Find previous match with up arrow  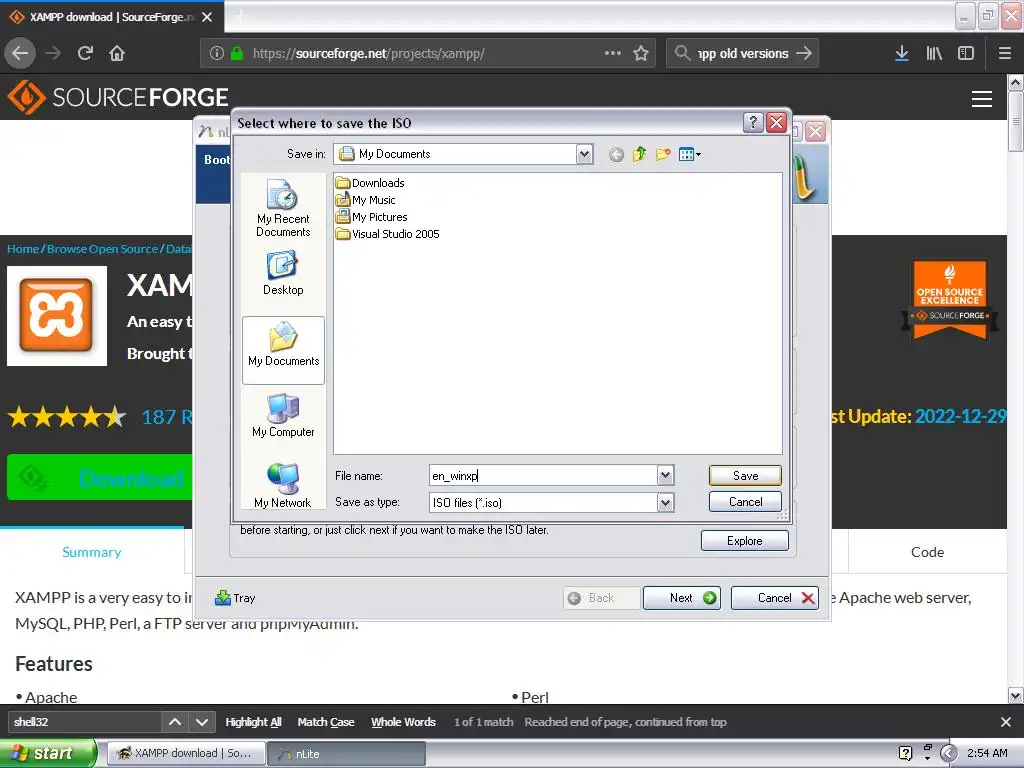point(175,722)
